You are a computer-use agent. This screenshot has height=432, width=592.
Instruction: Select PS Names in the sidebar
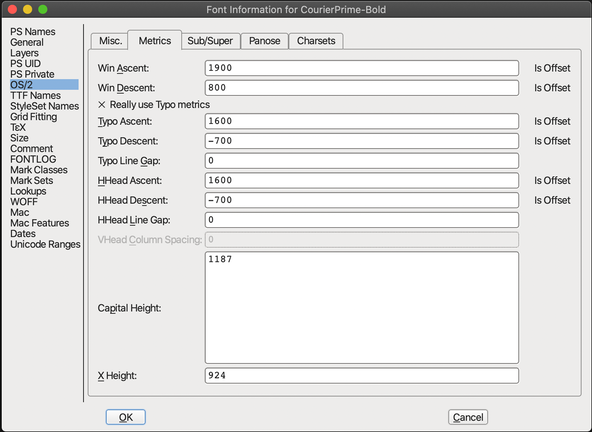[x=33, y=32]
